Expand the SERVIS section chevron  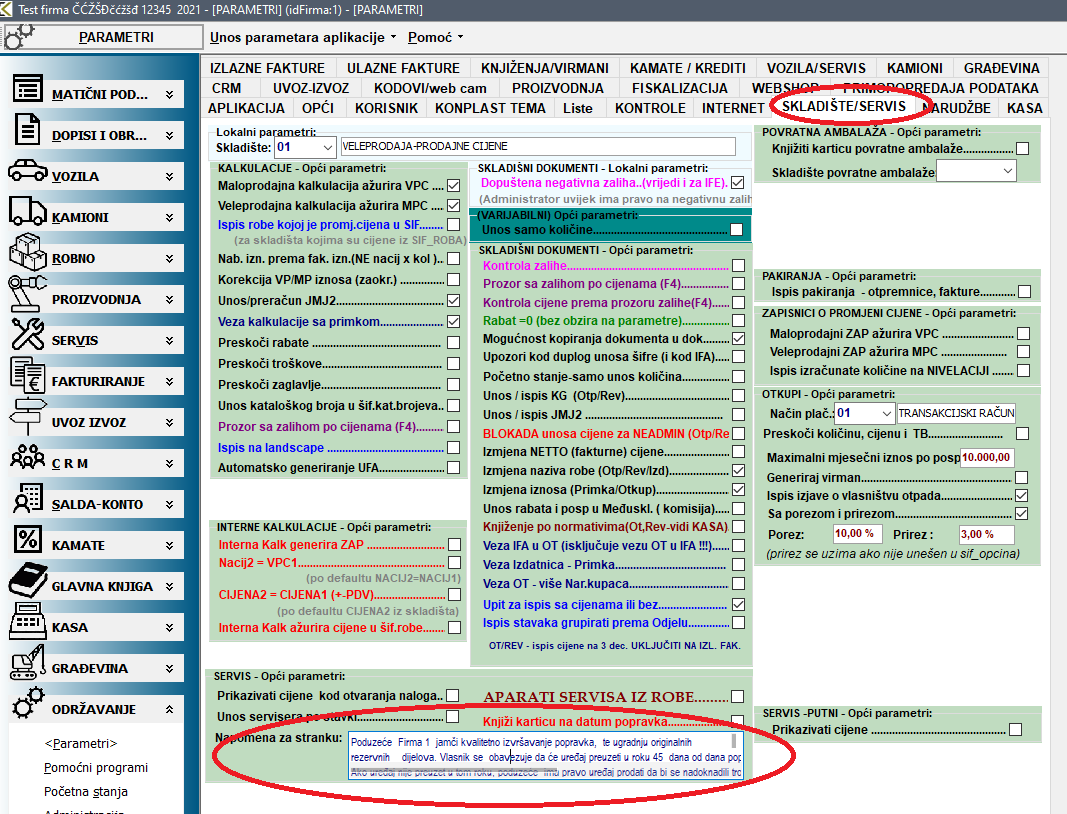[x=169, y=340]
